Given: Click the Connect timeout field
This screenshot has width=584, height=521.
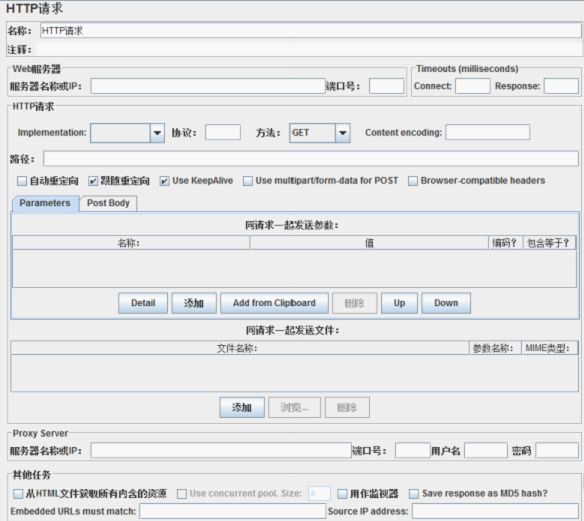Looking at the screenshot, I should (x=473, y=86).
